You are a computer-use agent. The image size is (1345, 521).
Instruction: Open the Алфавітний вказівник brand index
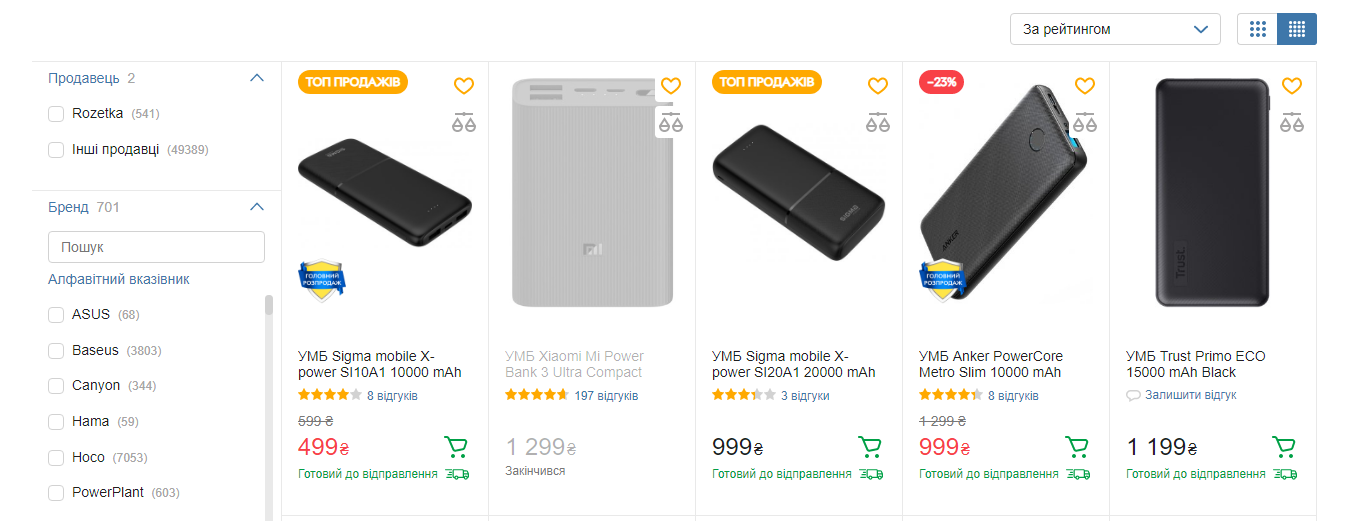[119, 279]
